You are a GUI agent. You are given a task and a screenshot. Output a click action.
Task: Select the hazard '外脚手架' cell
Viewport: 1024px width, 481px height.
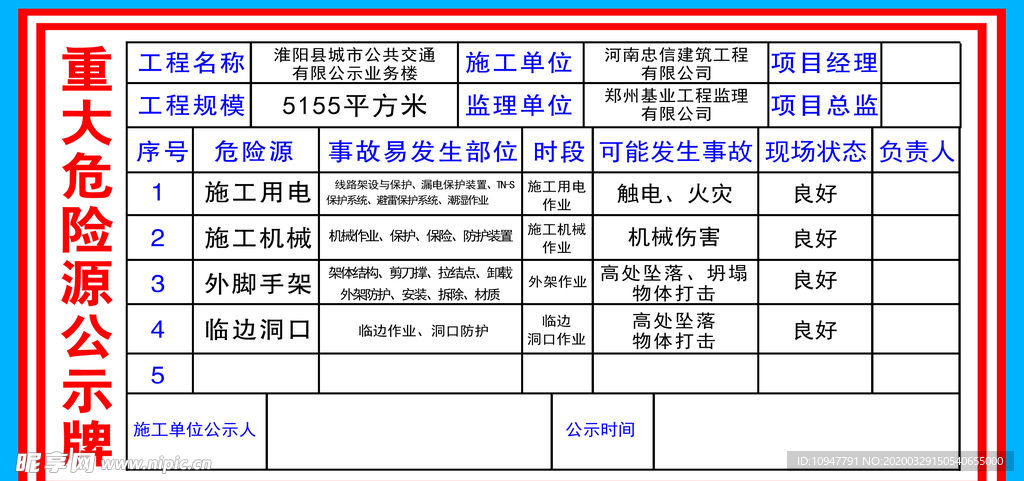258,284
